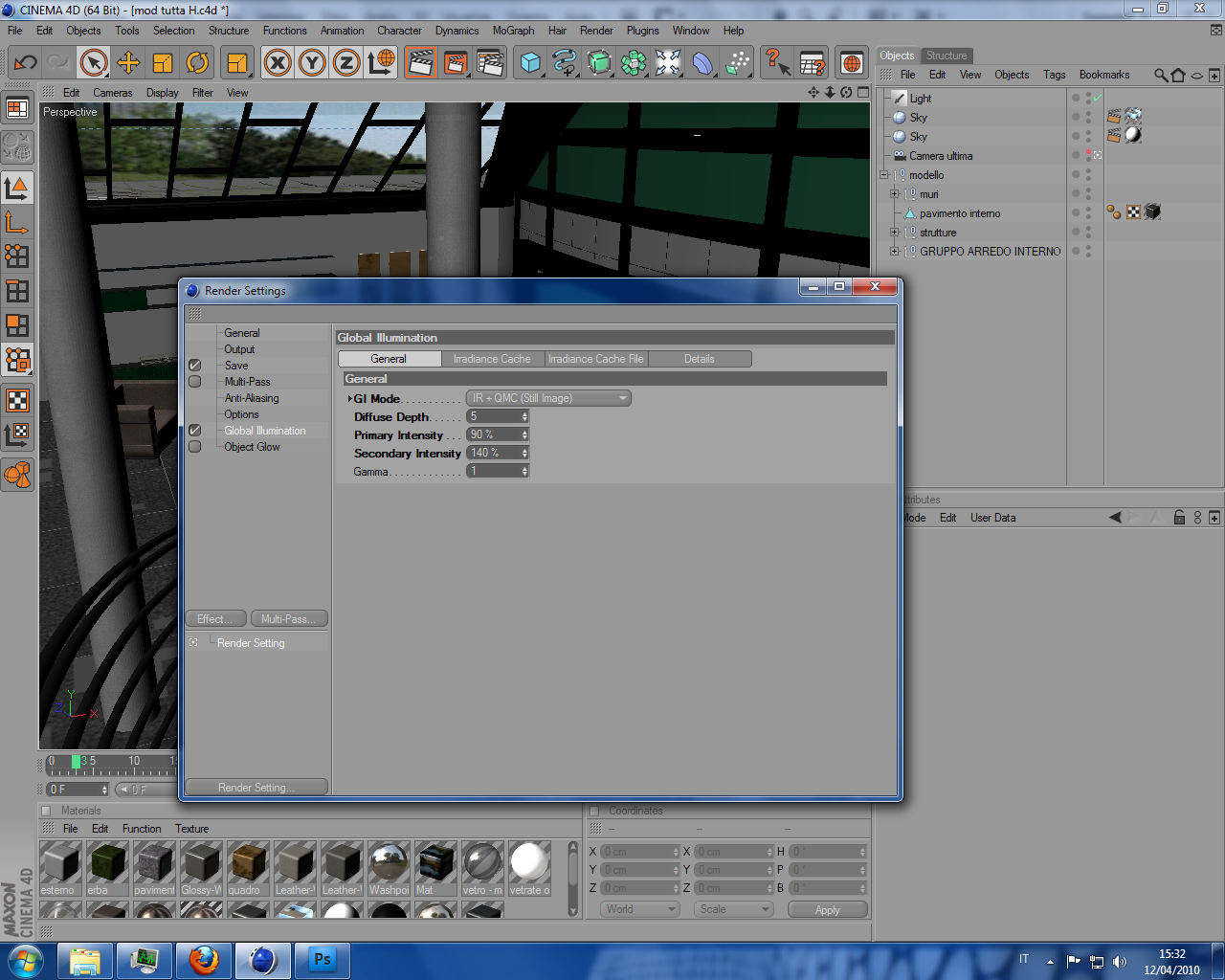Toggle the Global Illumination checkbox
This screenshot has width=1225, height=980.
[x=195, y=431]
